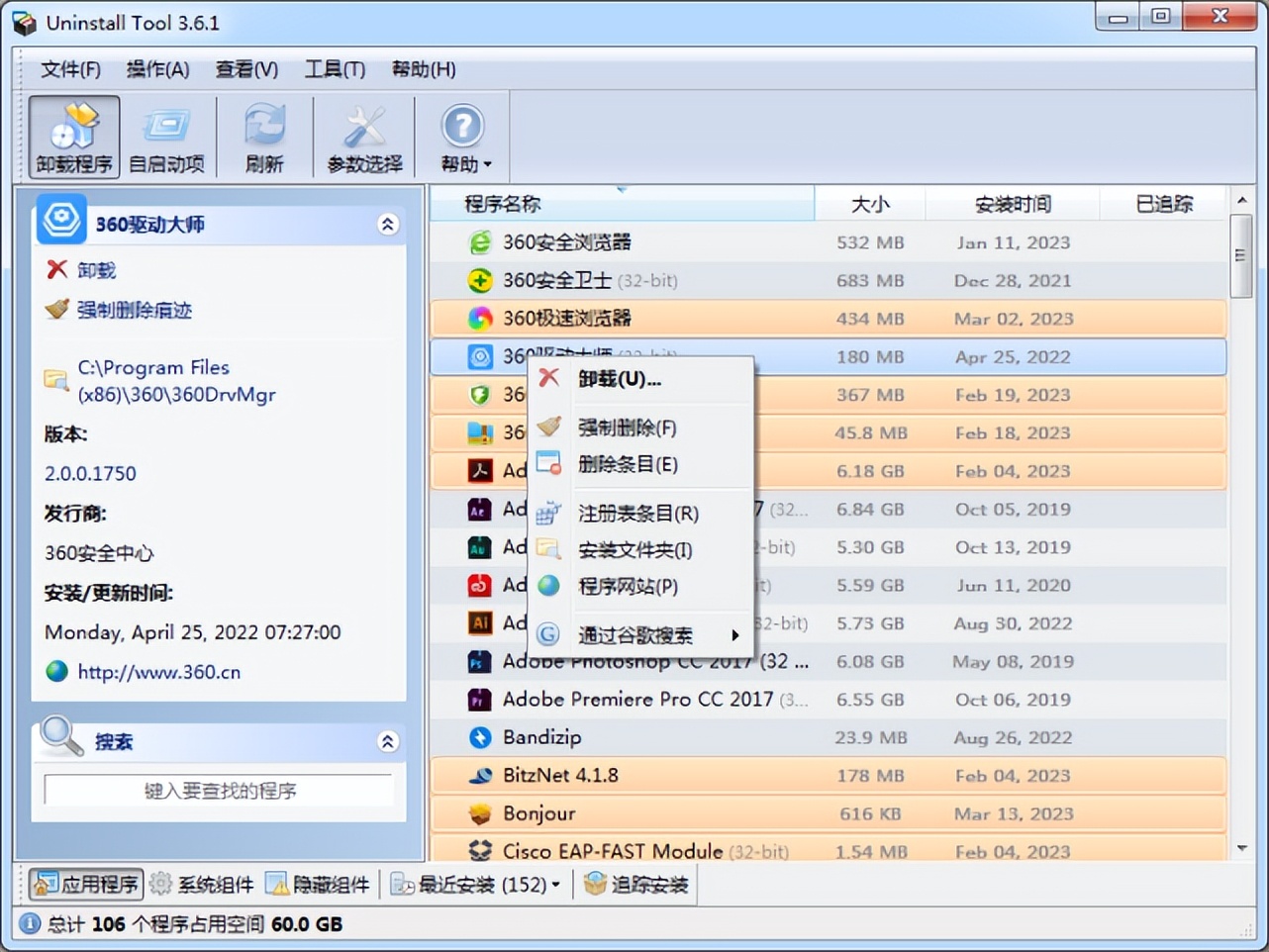Open 自启动项 from the toolbar
This screenshot has width=1269, height=952.
pos(164,137)
